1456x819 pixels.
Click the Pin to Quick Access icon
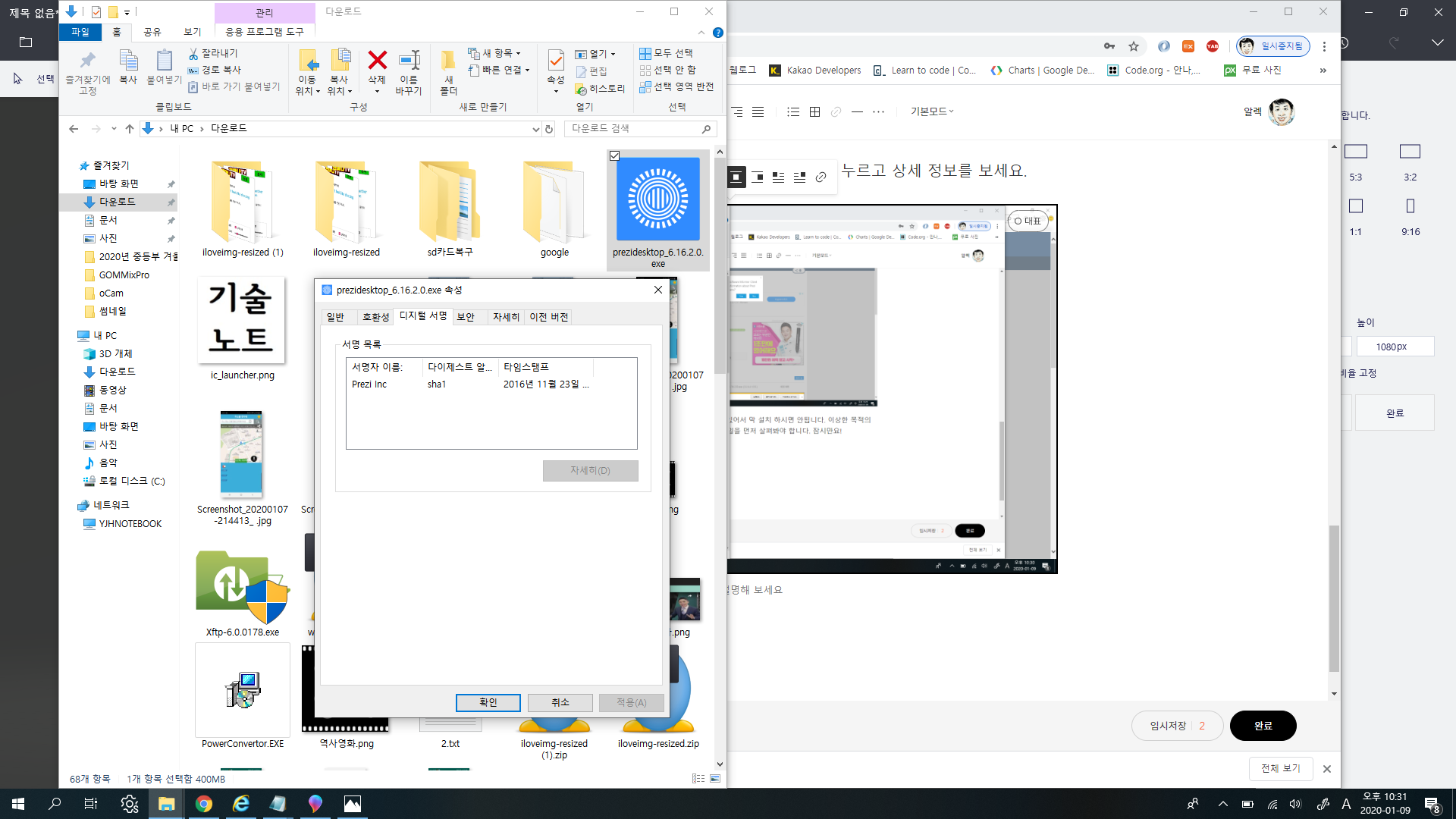[88, 61]
